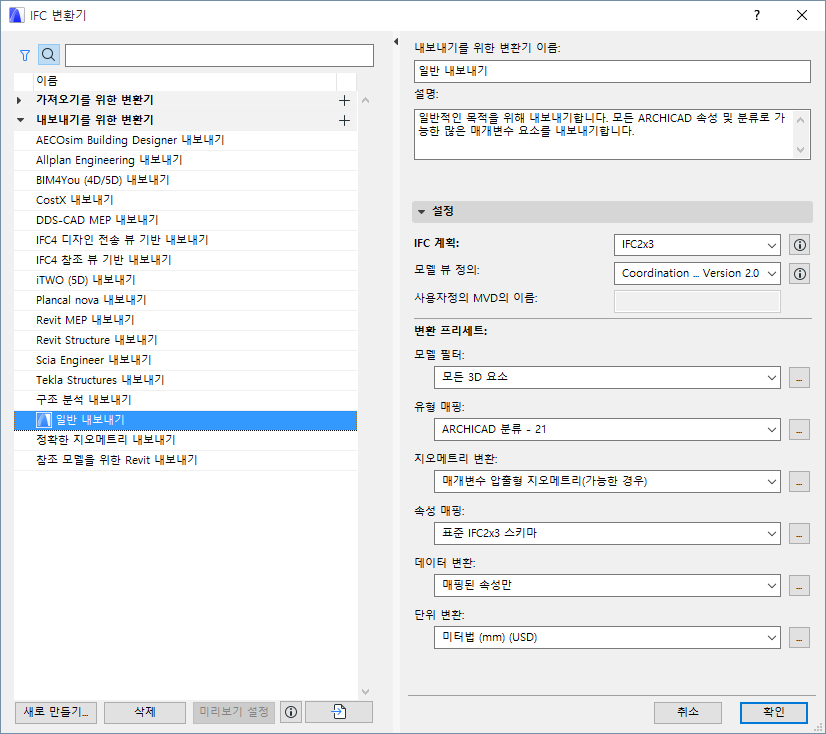Click the export translator file icon at bottom
The width and height of the screenshot is (826, 734).
[x=340, y=712]
